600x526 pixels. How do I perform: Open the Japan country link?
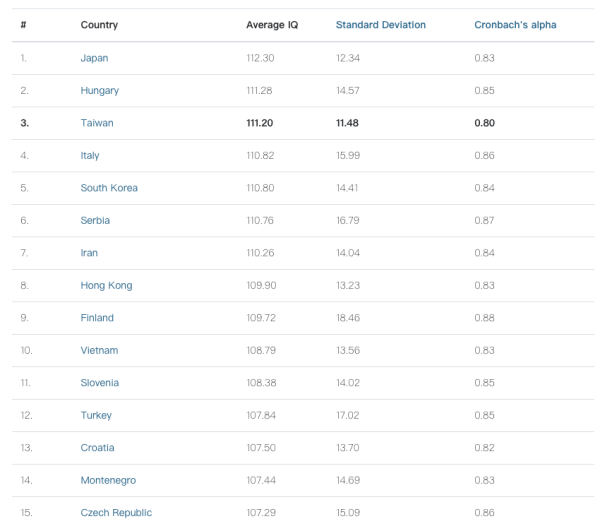tap(94, 58)
